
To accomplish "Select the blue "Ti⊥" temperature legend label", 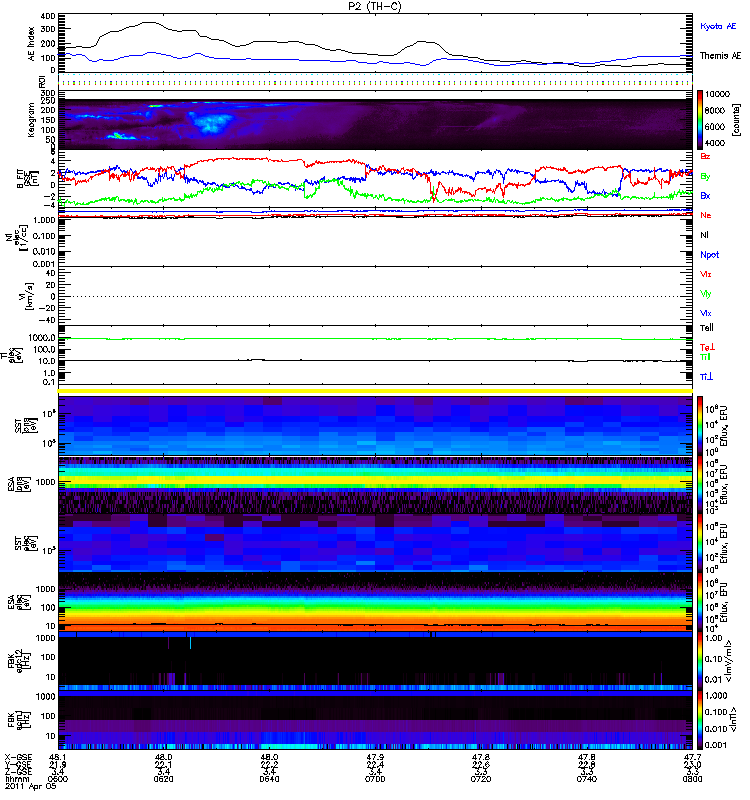I will pos(706,377).
